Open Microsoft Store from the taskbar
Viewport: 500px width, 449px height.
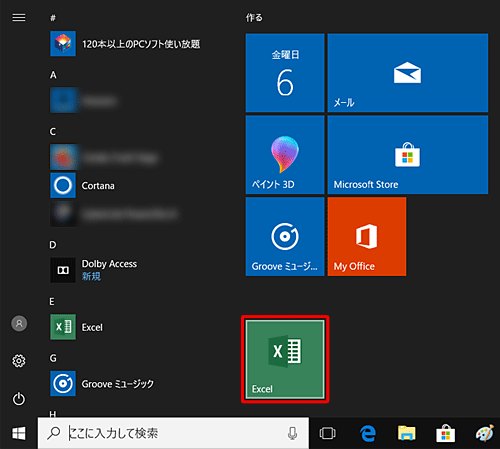click(x=446, y=433)
